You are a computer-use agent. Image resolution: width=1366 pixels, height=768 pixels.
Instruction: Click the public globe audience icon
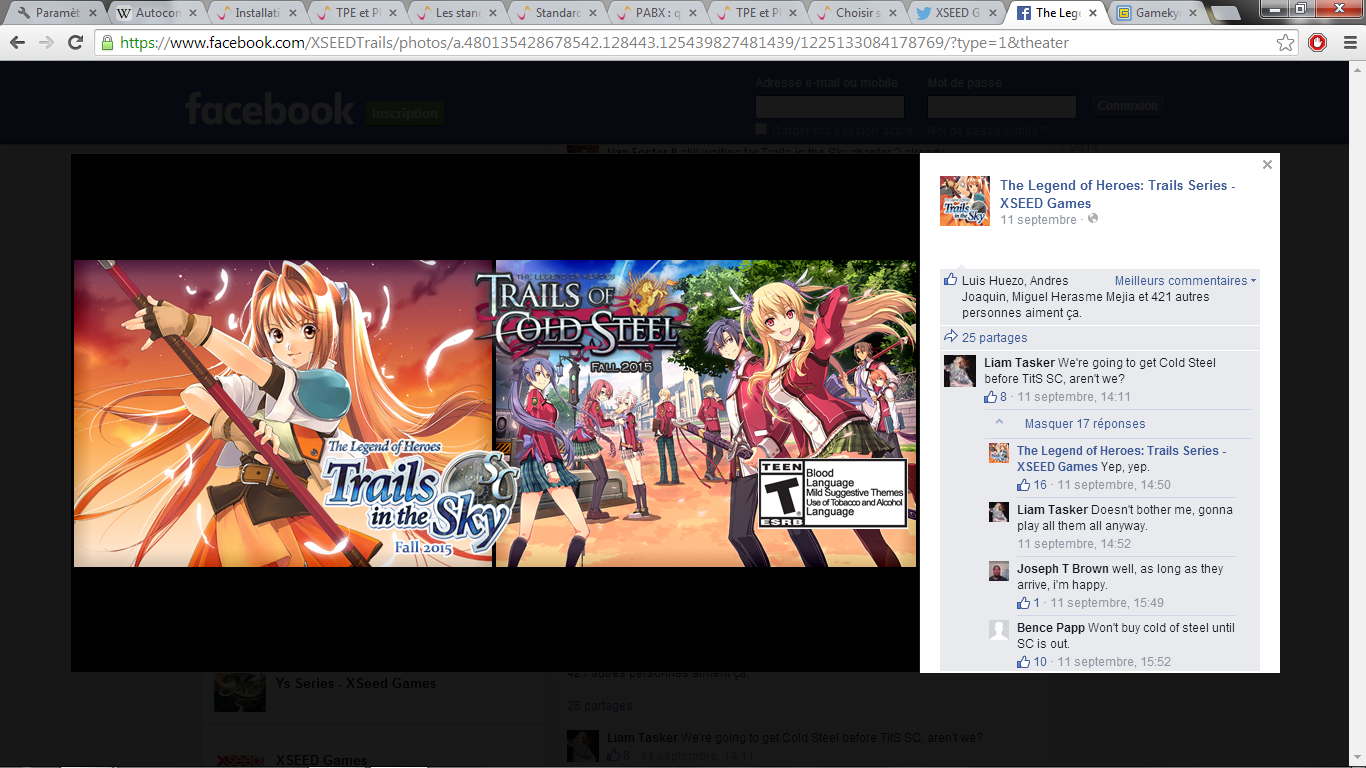pyautogui.click(x=1093, y=219)
